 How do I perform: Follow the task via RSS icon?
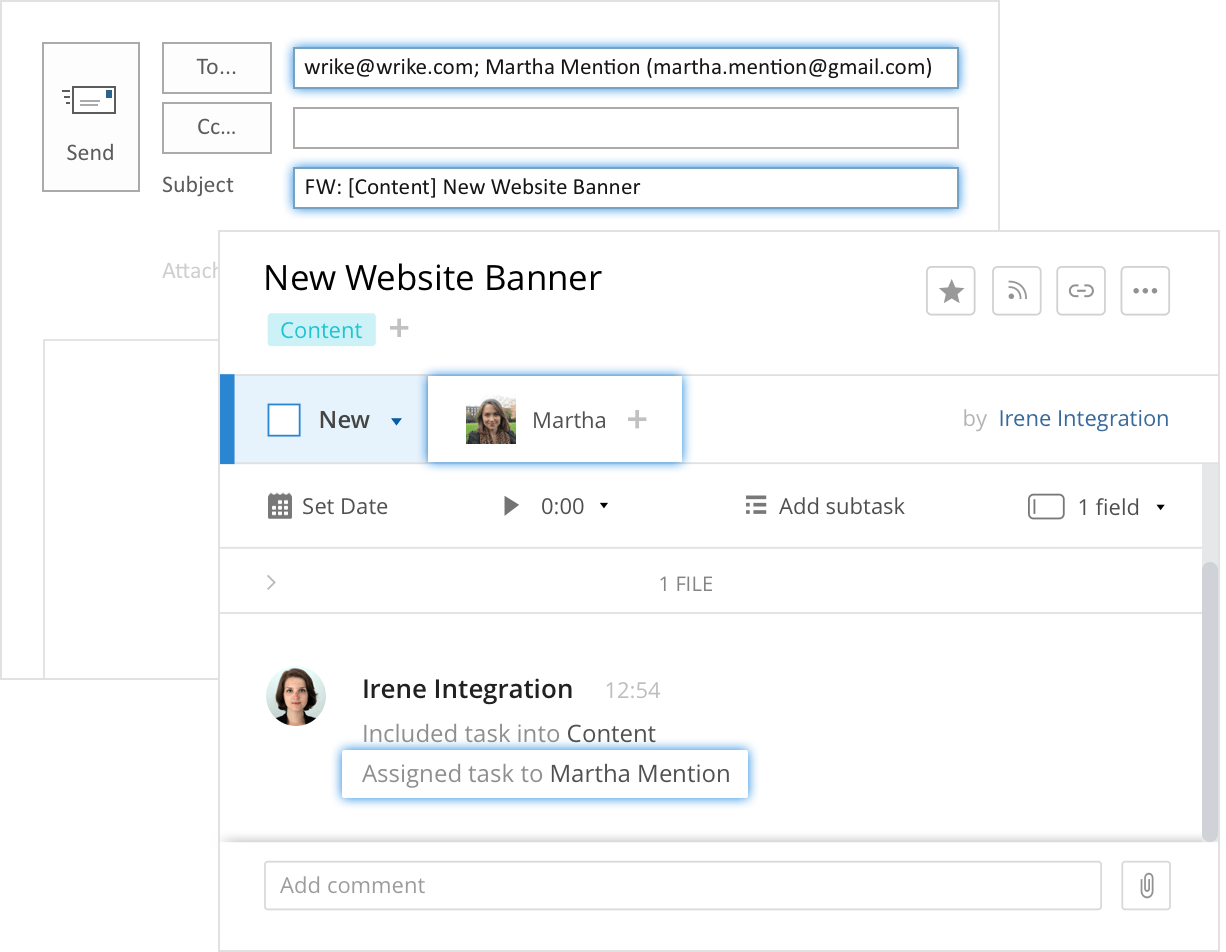point(1016,291)
